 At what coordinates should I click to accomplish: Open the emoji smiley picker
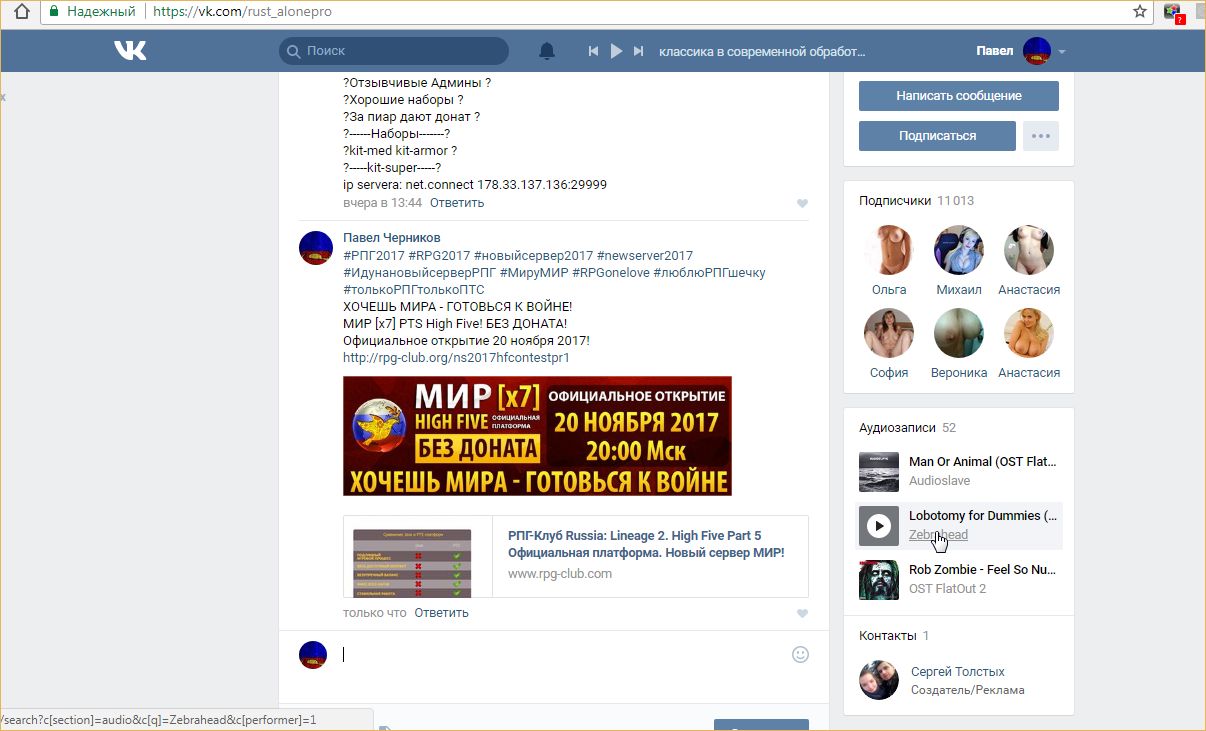click(x=800, y=655)
